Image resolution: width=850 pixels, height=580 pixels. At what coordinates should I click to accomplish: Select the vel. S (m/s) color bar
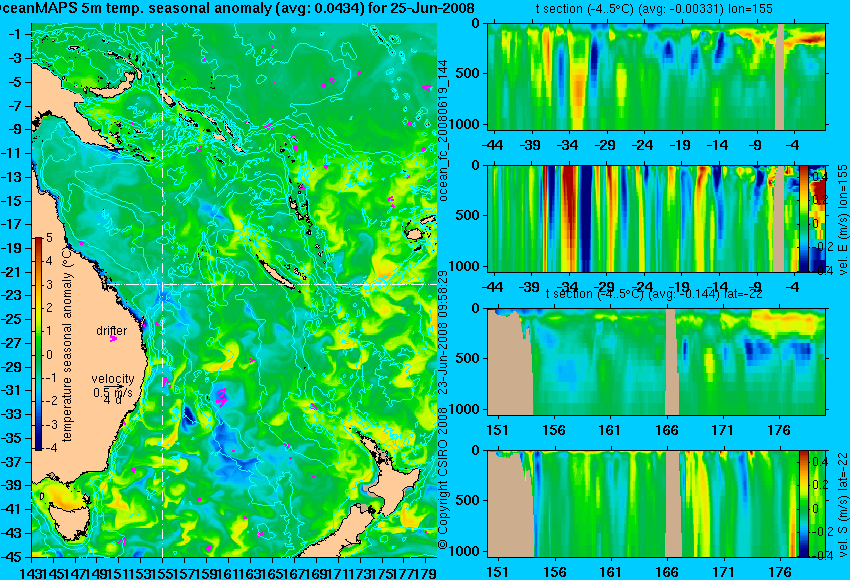pyautogui.click(x=804, y=504)
